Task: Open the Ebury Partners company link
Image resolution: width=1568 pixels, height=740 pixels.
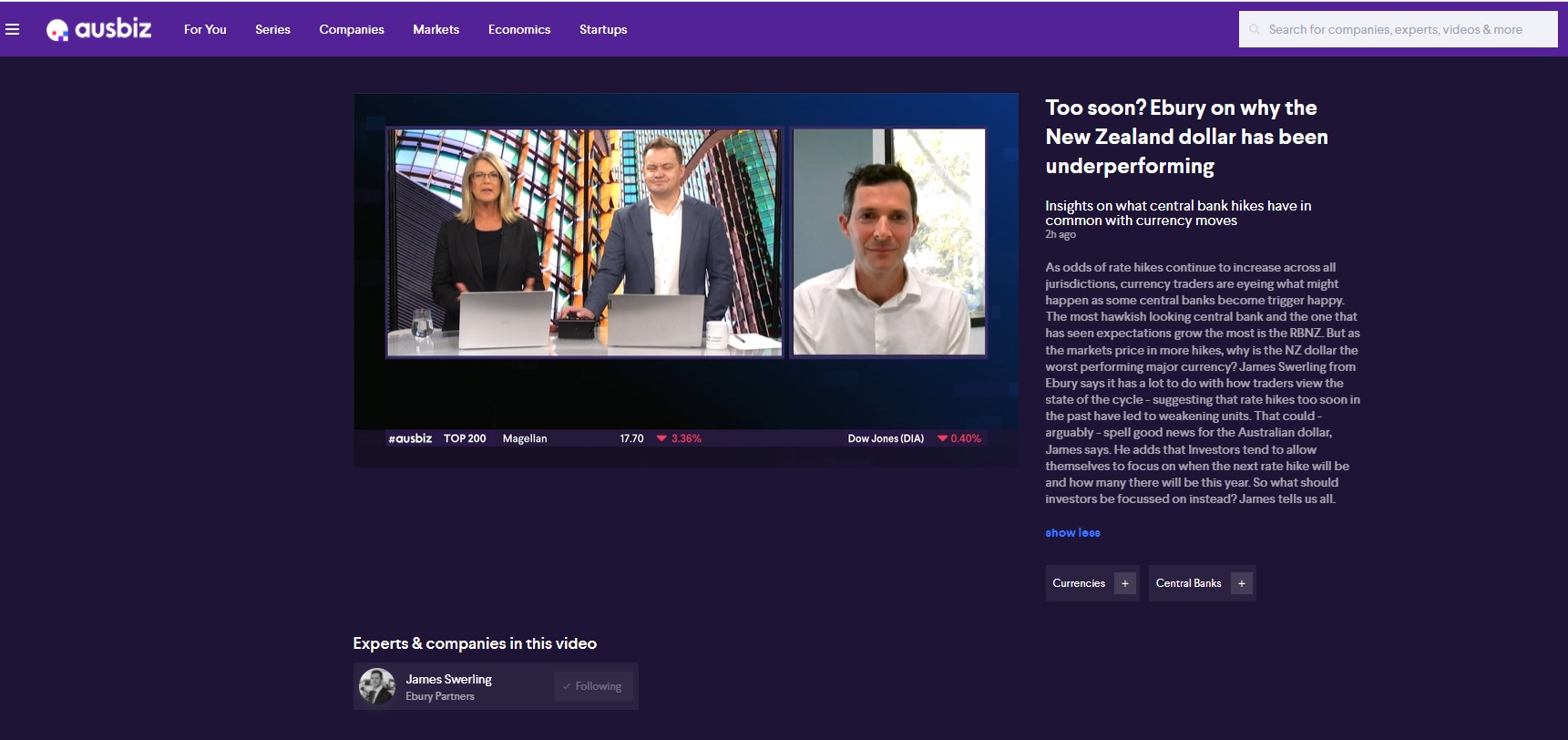Action: point(440,696)
